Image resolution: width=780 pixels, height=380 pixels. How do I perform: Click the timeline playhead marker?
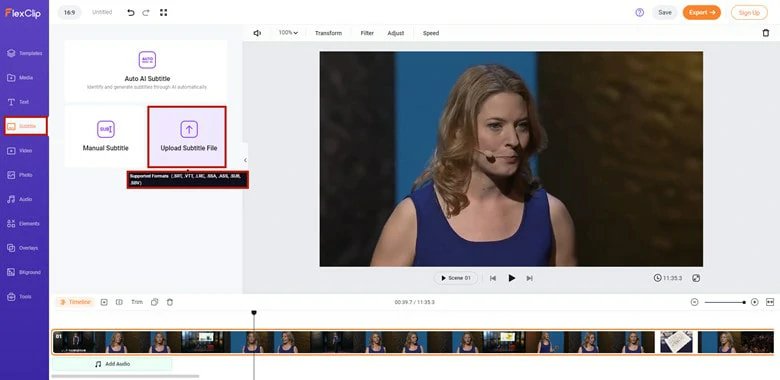[x=254, y=312]
